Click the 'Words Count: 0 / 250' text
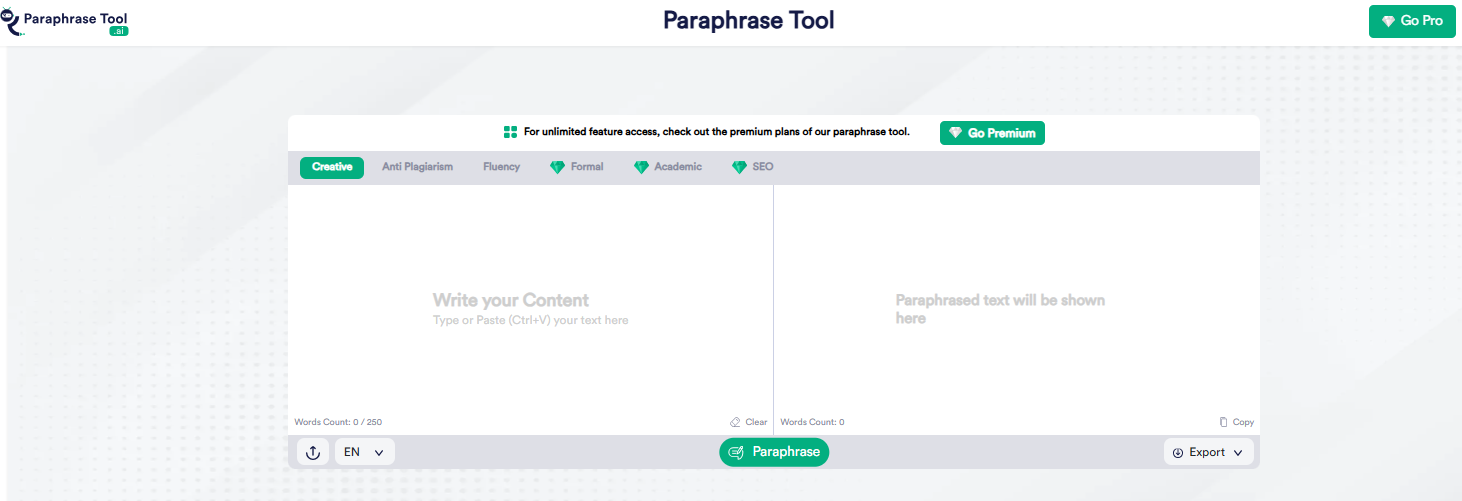This screenshot has height=501, width=1462. point(338,422)
